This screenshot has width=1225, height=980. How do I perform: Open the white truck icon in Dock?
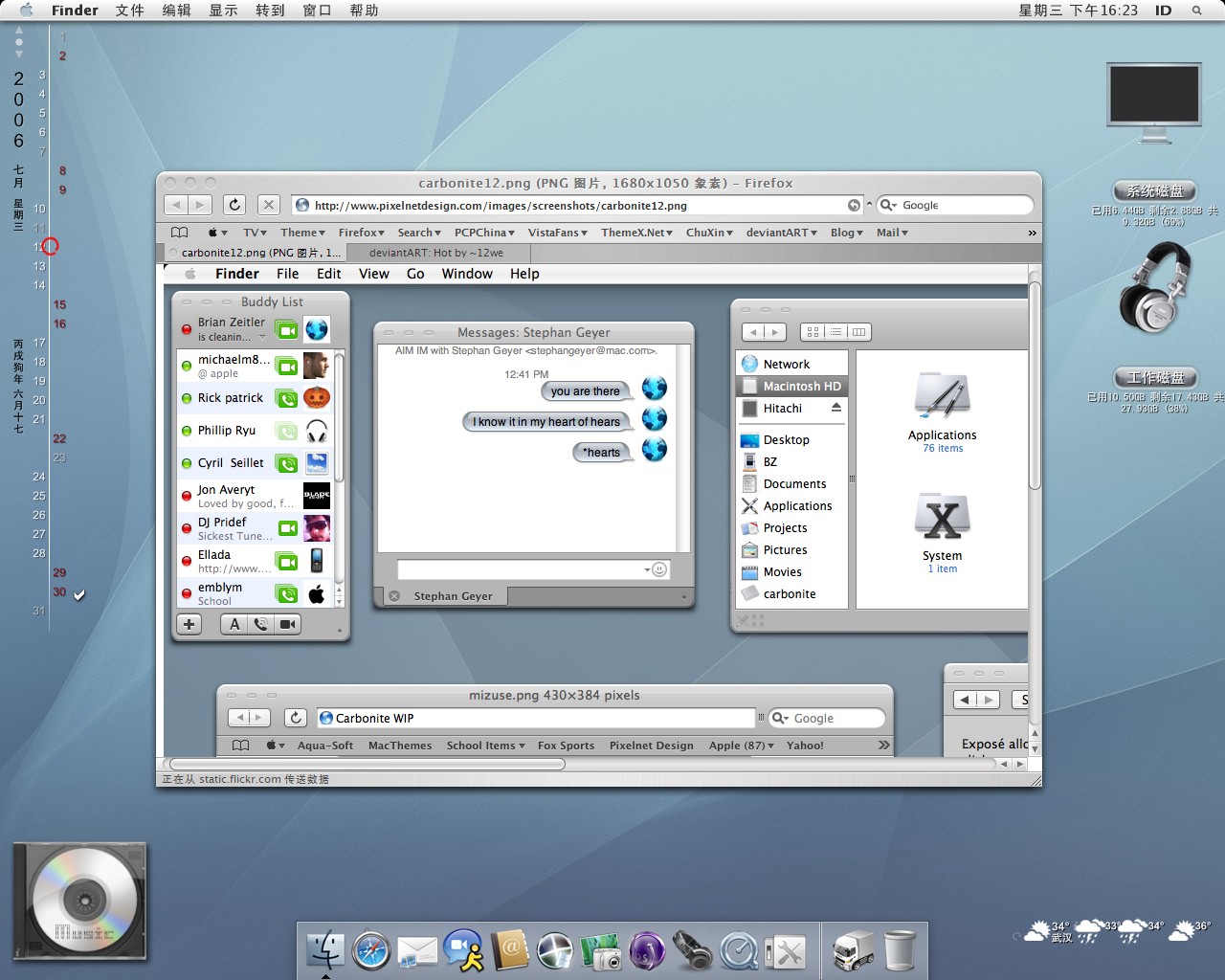(852, 951)
